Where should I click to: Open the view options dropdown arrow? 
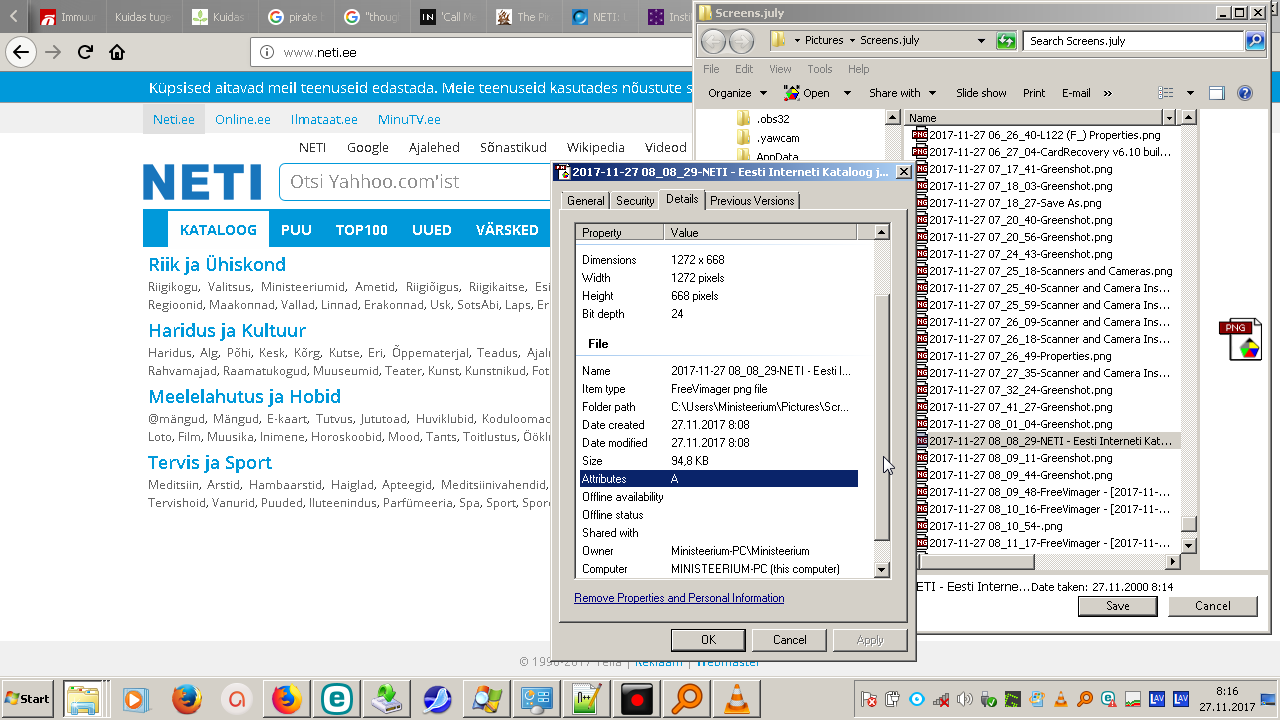[x=1190, y=93]
